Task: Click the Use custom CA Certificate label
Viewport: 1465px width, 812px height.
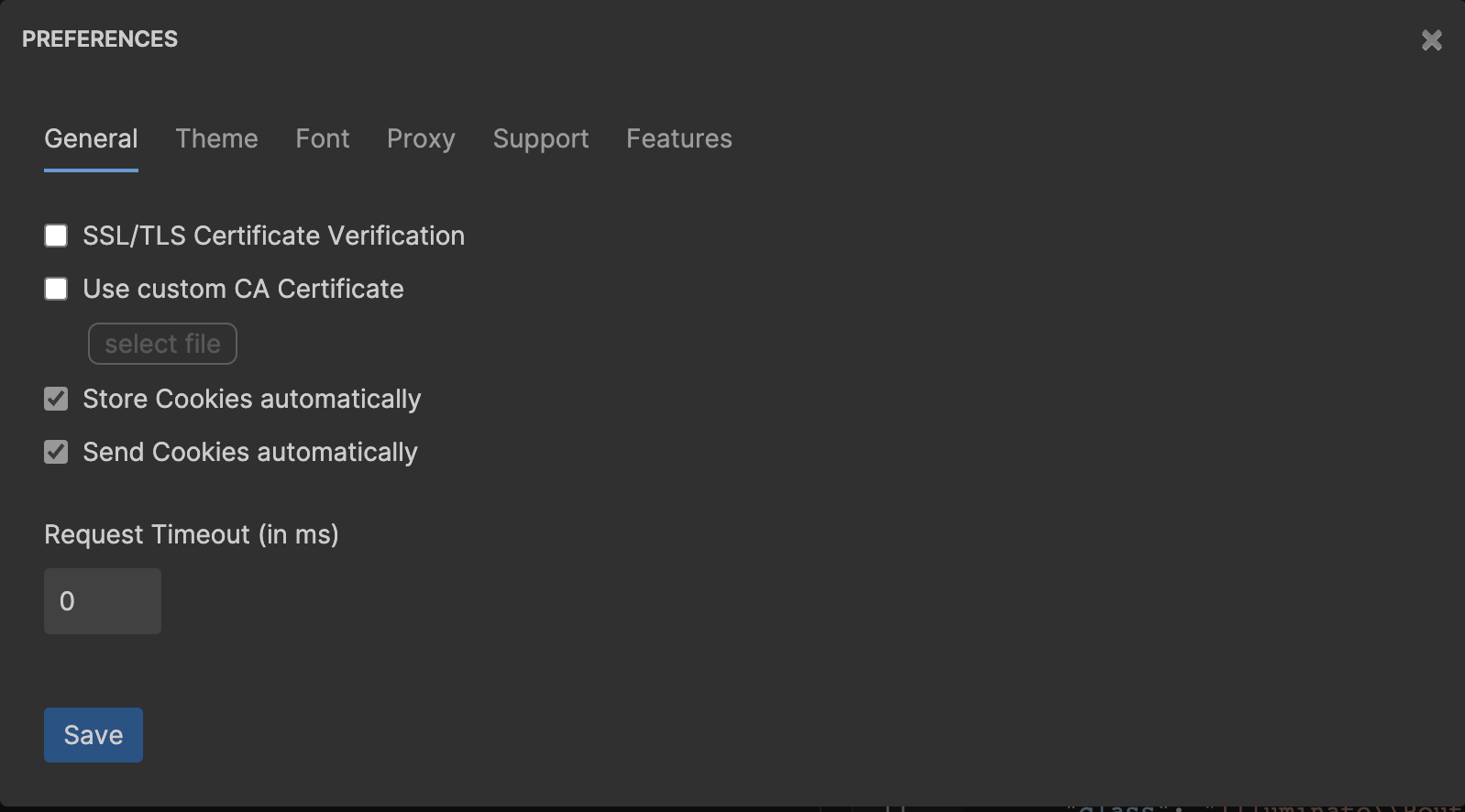Action: (x=243, y=289)
